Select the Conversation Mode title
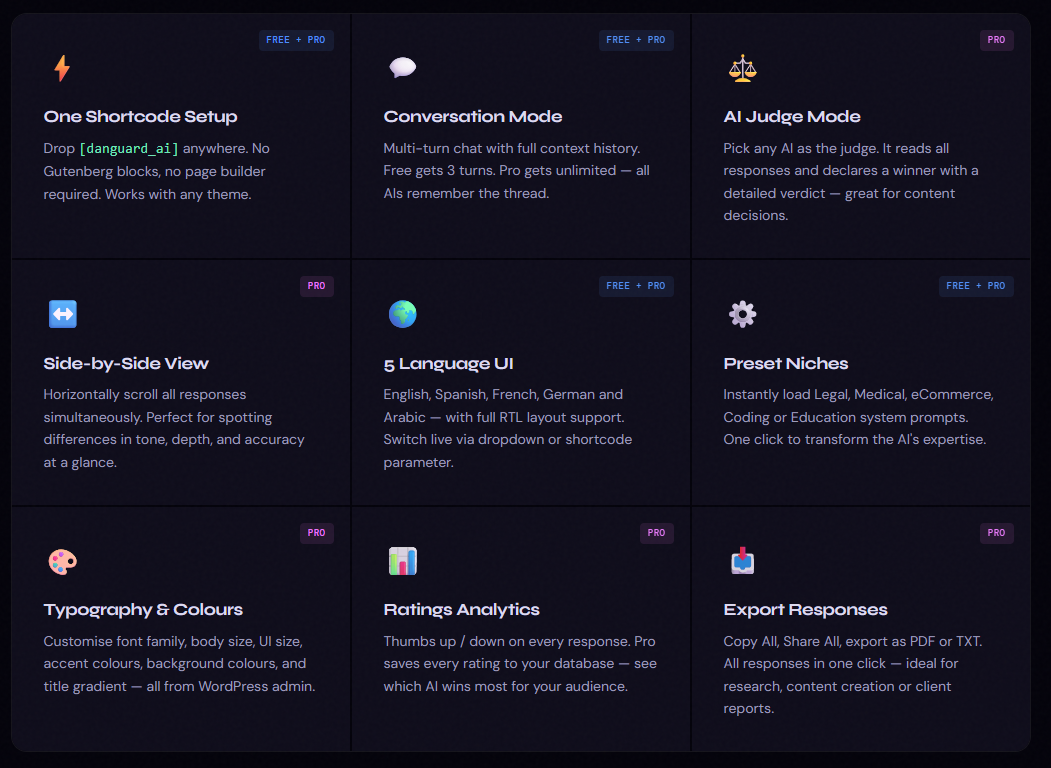The height and width of the screenshot is (768, 1051). (473, 117)
